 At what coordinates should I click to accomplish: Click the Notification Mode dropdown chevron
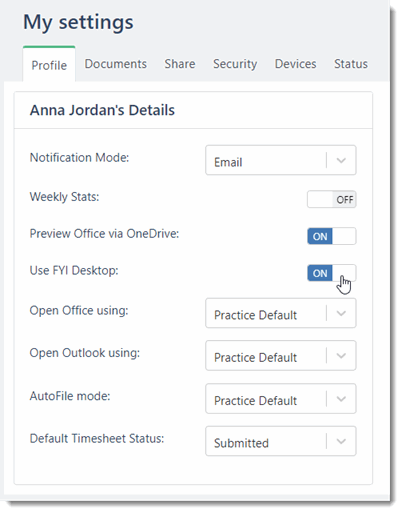point(341,160)
